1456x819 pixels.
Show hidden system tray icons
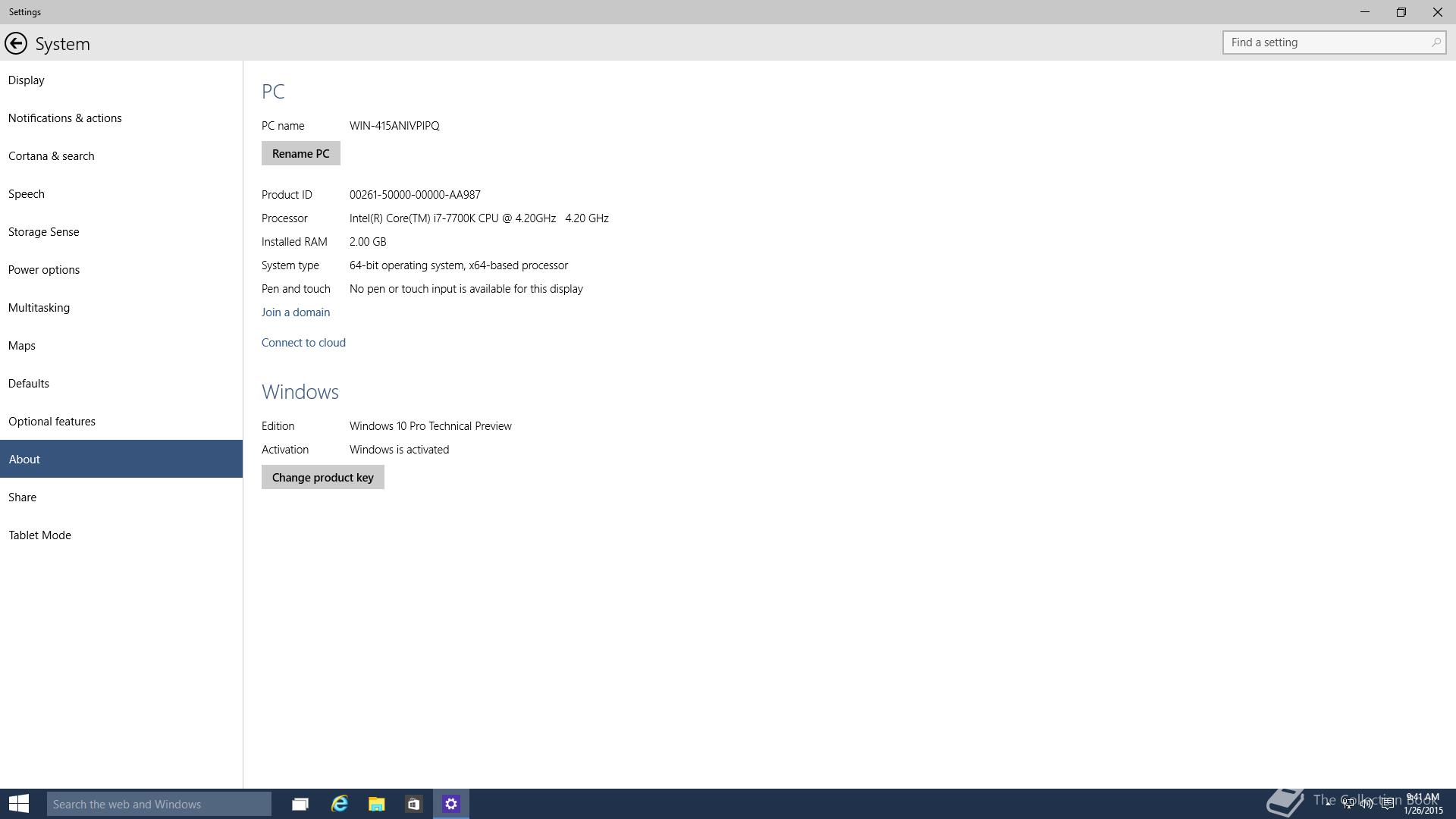point(1329,804)
